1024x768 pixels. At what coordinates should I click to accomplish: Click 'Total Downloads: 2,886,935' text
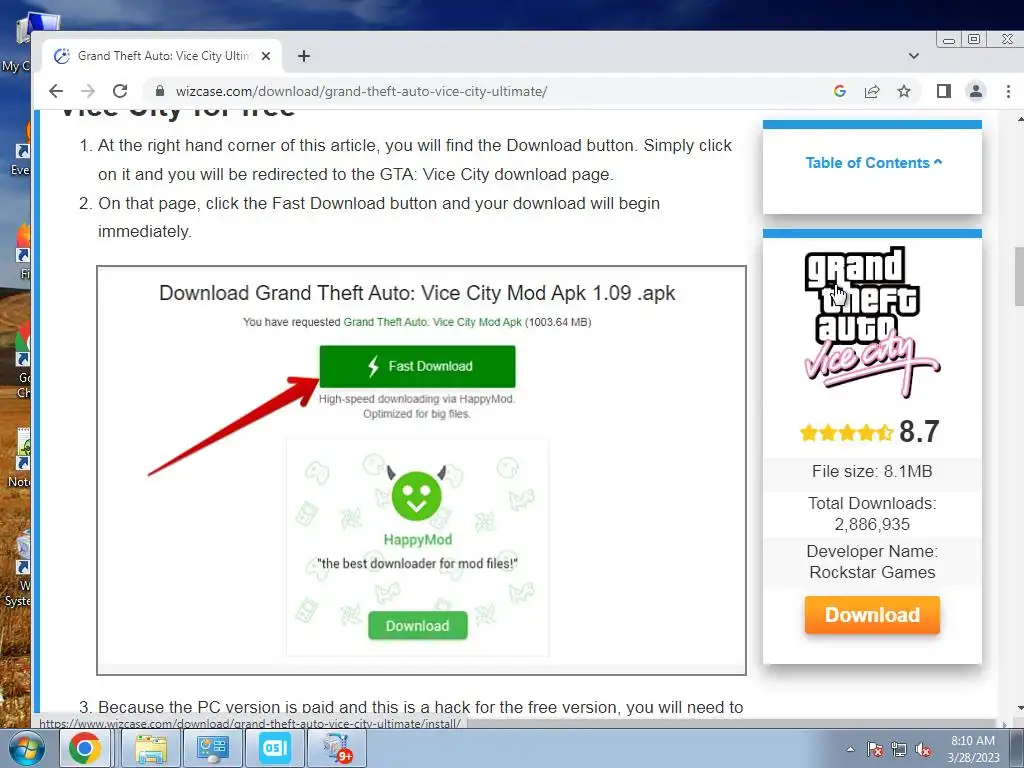click(872, 514)
